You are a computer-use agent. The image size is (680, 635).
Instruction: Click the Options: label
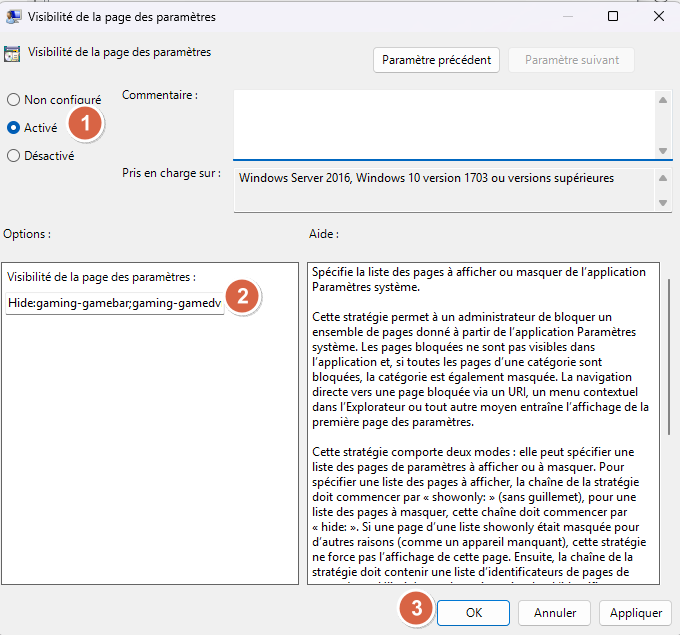27,234
